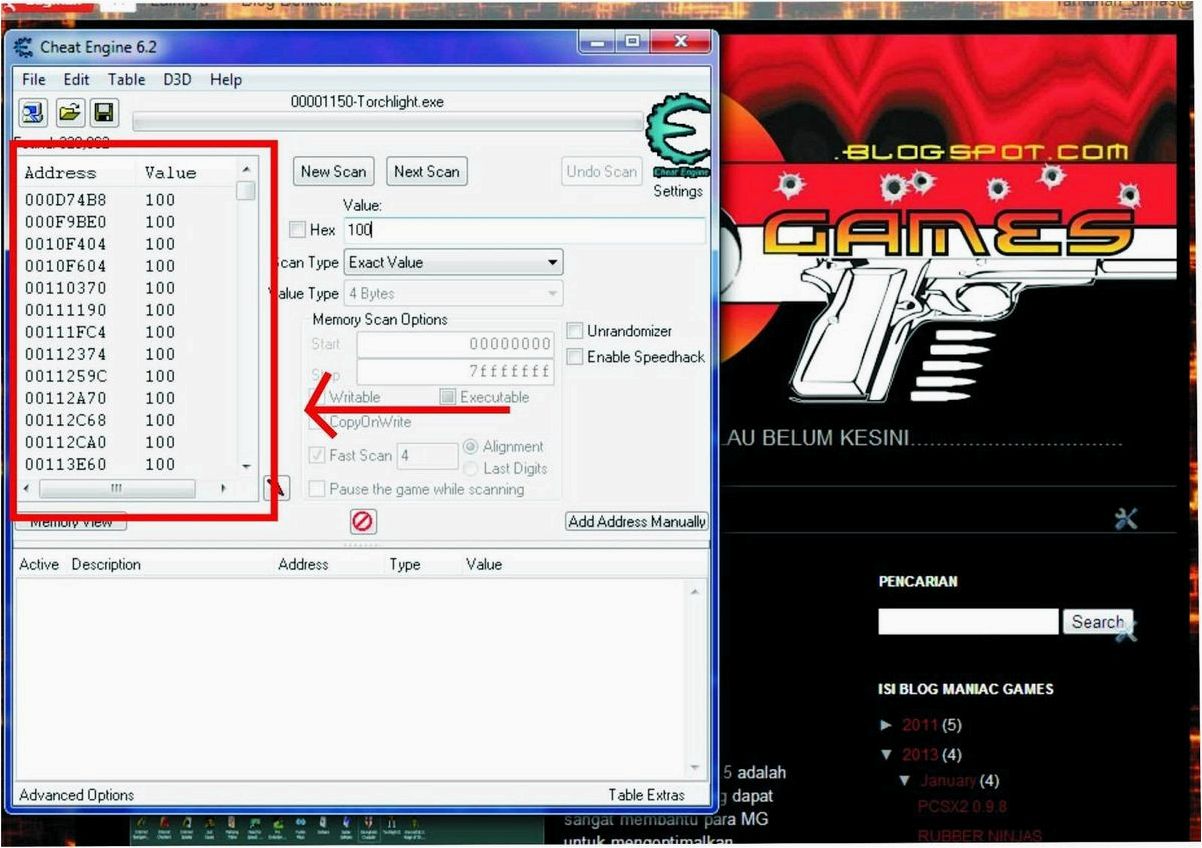The image size is (1202, 848).
Task: Click the address table scroll-down arrow
Action: (x=696, y=768)
